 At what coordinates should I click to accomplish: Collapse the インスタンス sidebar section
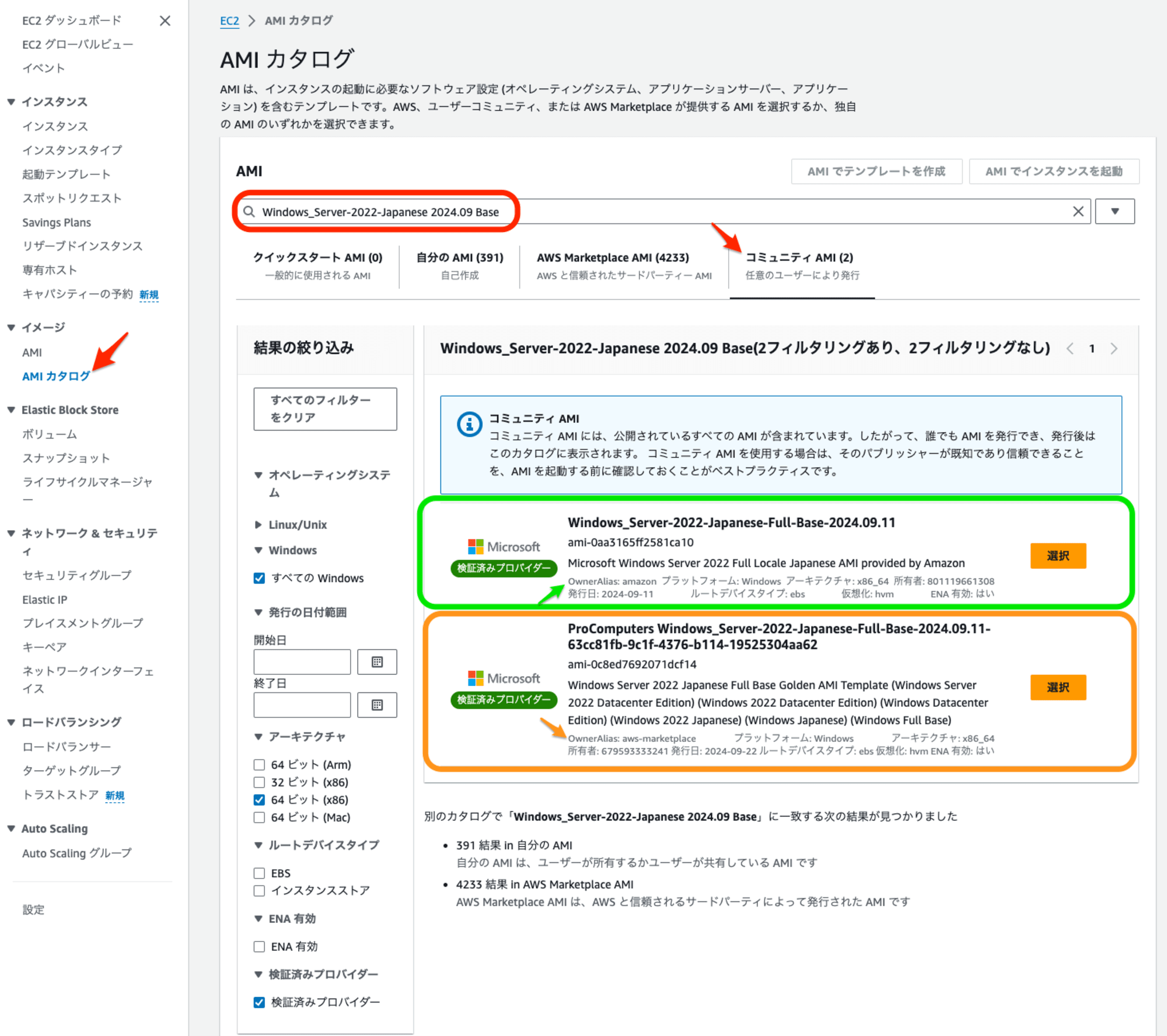(11, 102)
